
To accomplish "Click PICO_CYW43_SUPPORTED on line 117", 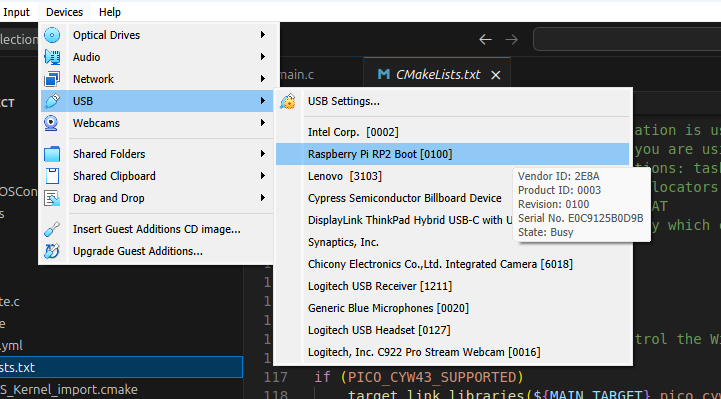I will (x=432, y=378).
